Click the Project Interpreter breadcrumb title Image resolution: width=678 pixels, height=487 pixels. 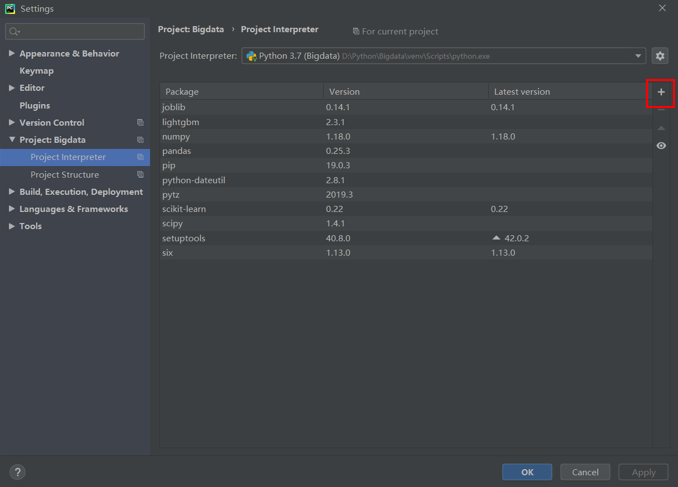tap(279, 29)
